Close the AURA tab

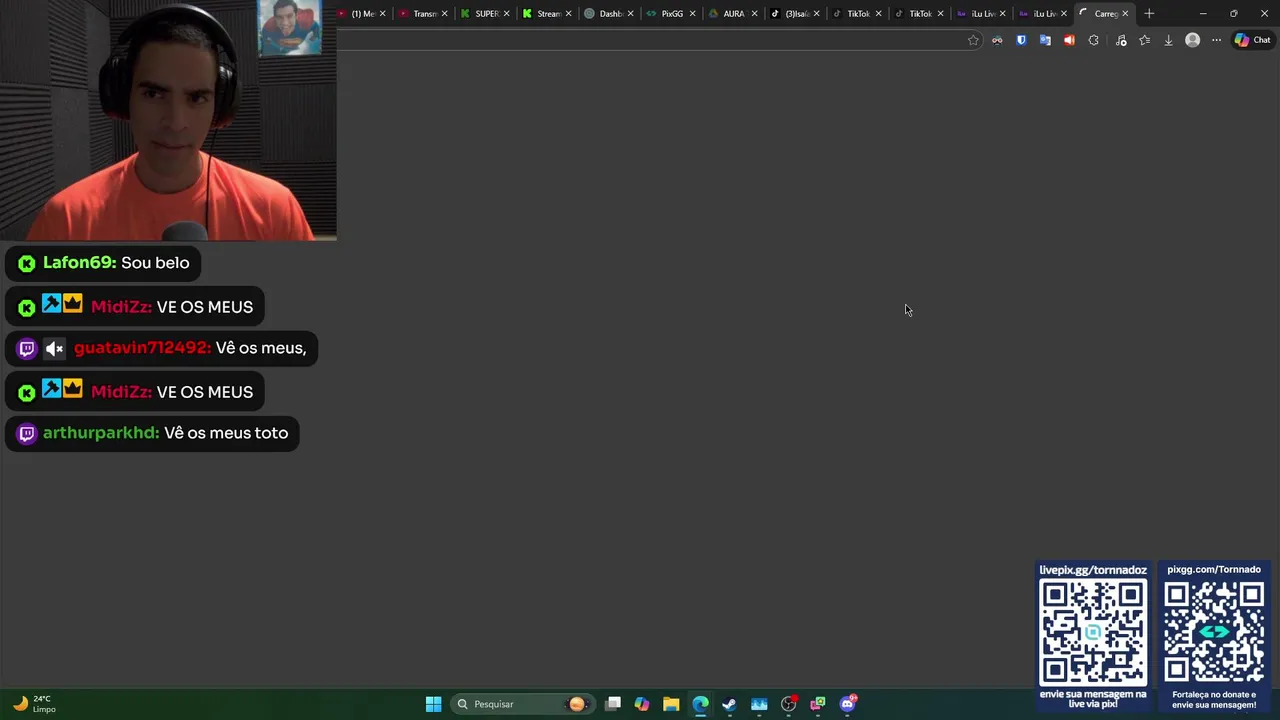point(754,14)
